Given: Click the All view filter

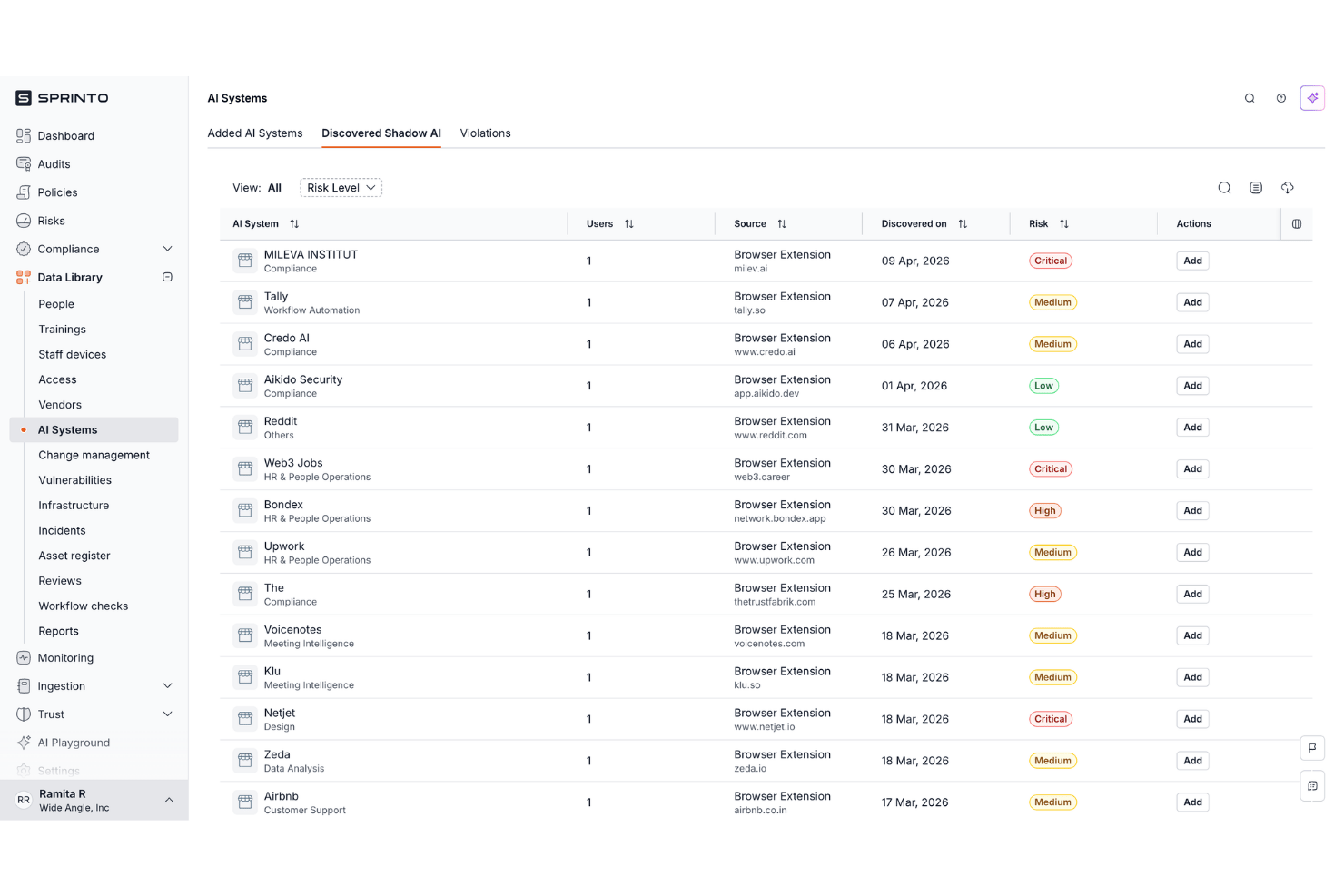Looking at the screenshot, I should click(x=274, y=188).
